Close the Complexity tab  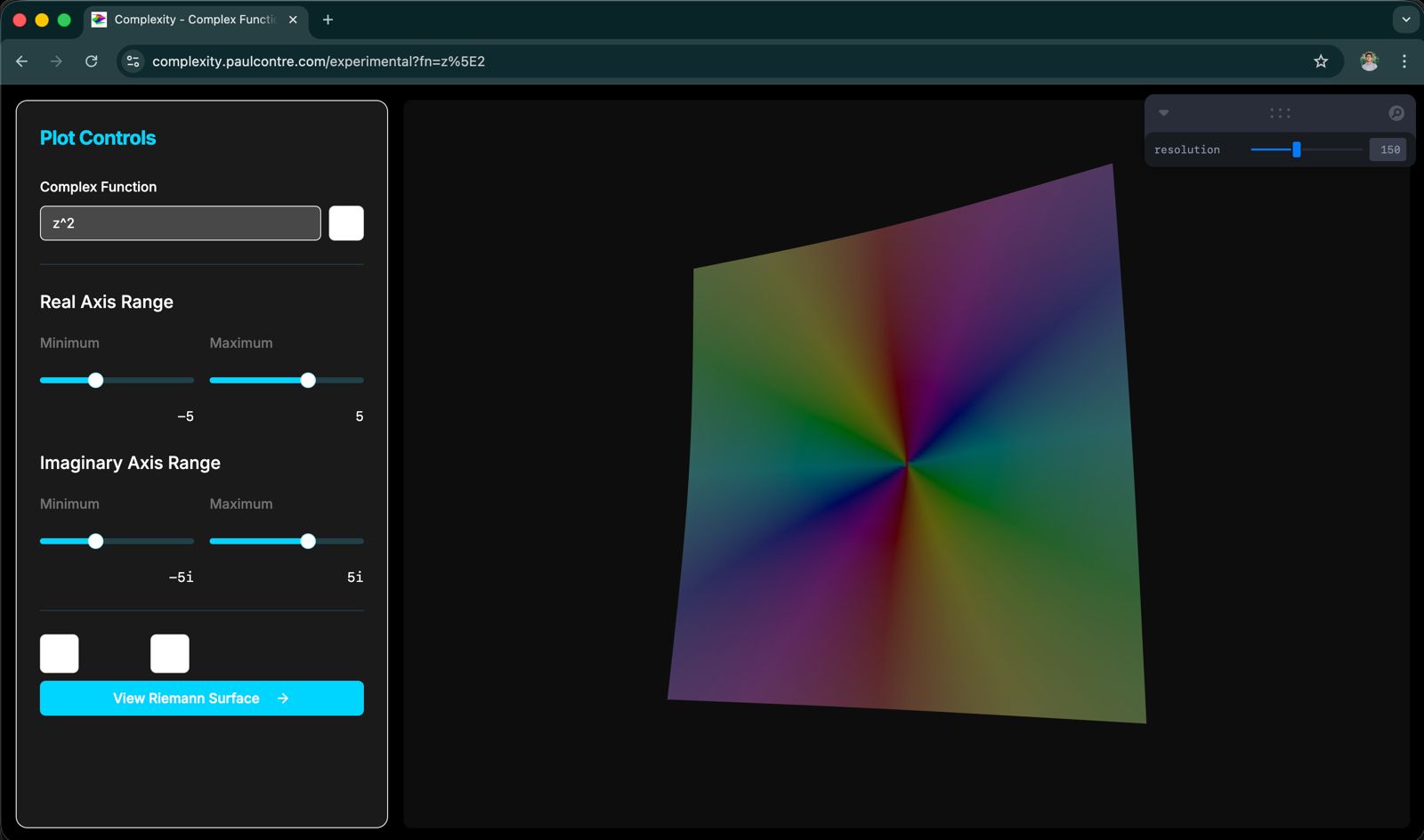click(x=293, y=20)
